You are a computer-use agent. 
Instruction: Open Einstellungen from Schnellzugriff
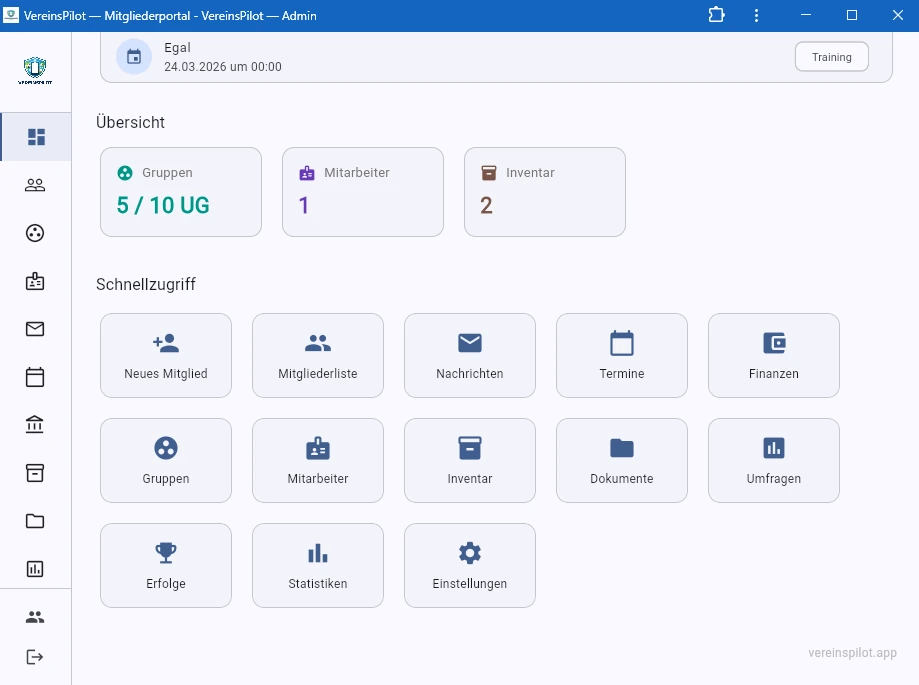469,565
